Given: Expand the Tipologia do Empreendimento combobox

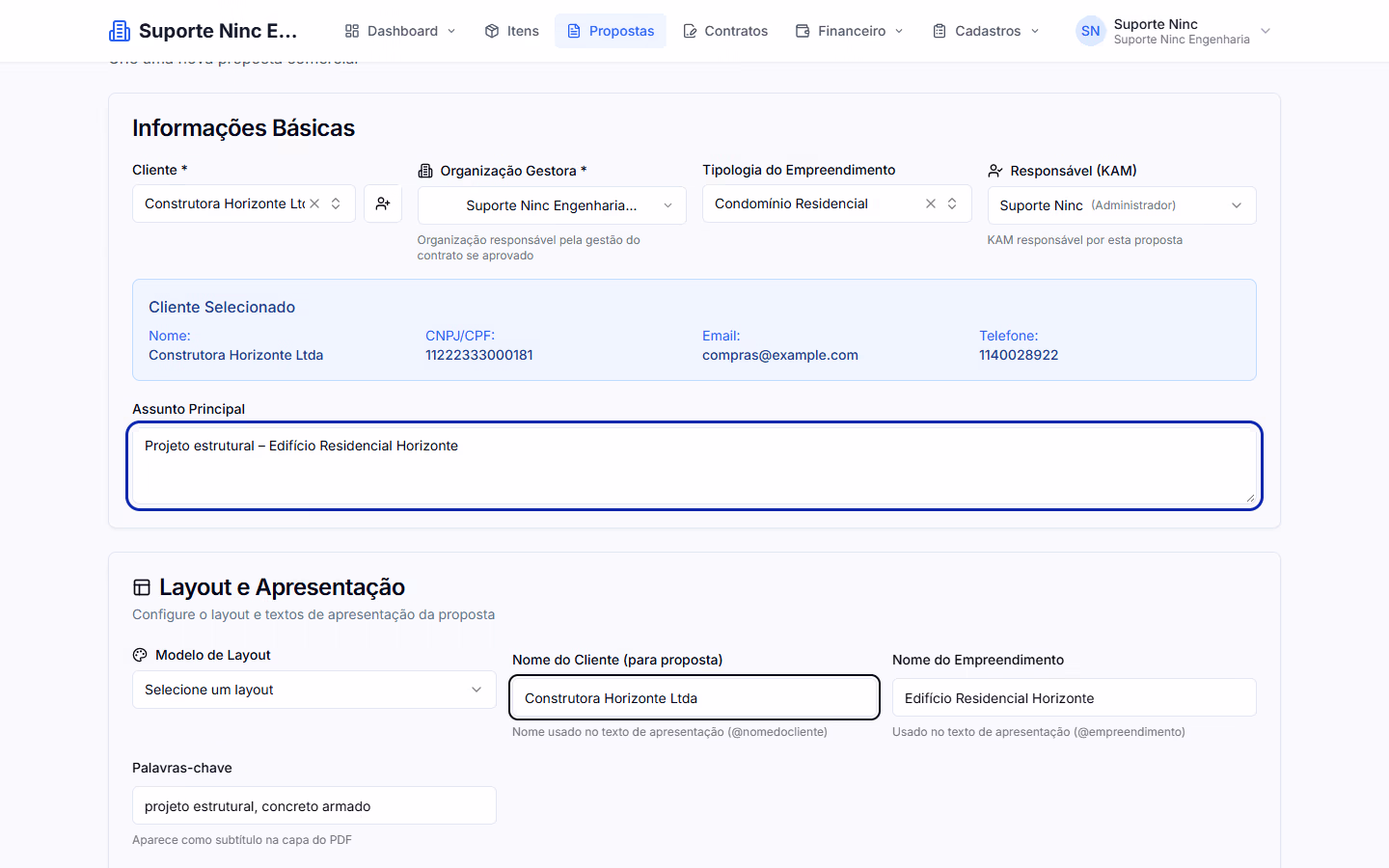Looking at the screenshot, I should [837, 203].
